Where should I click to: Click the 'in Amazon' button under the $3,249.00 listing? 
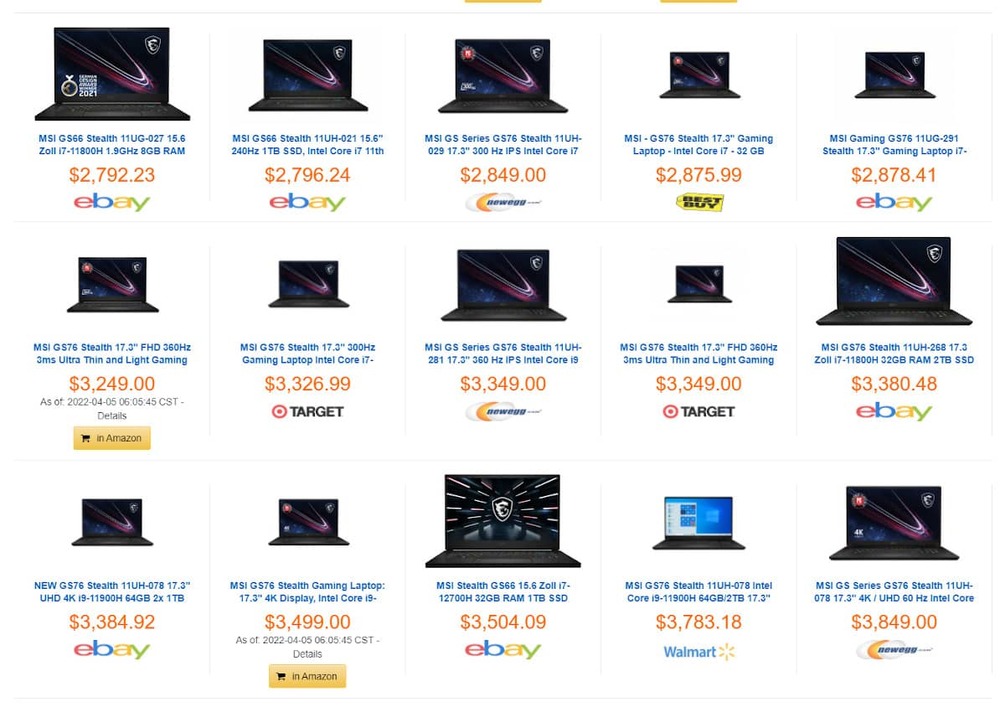[111, 437]
